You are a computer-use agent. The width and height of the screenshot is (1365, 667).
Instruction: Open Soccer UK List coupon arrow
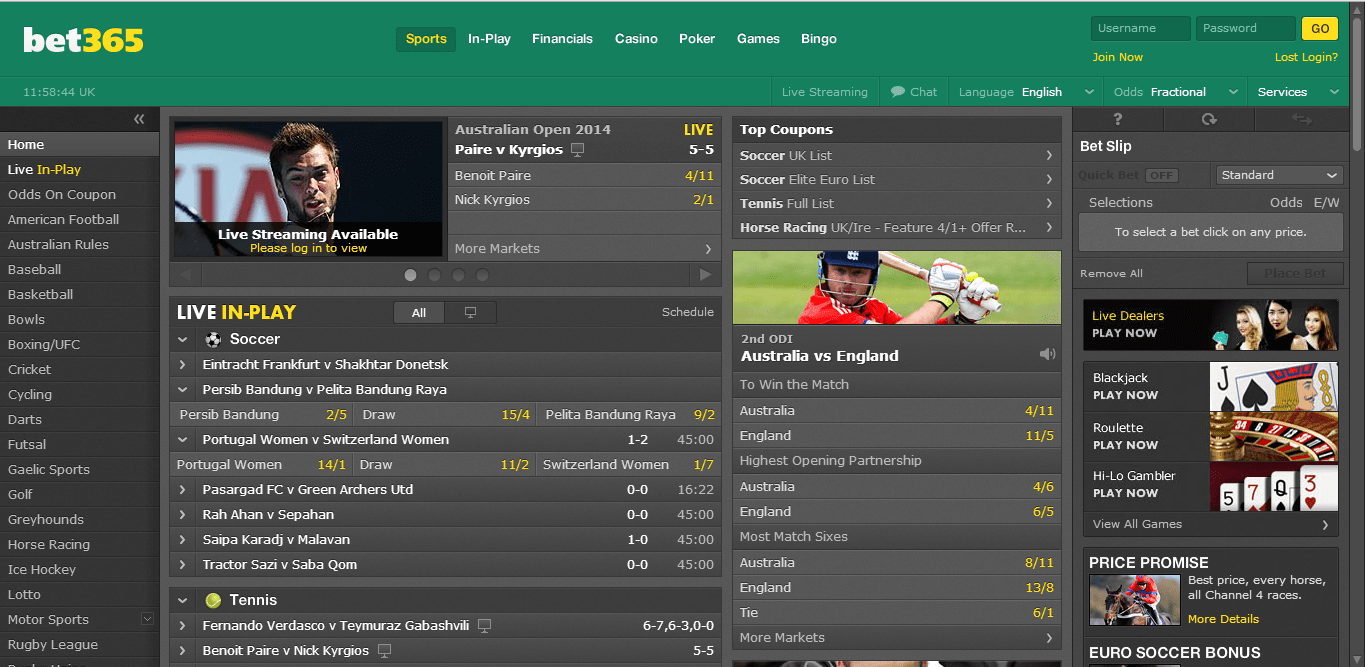coord(1049,155)
